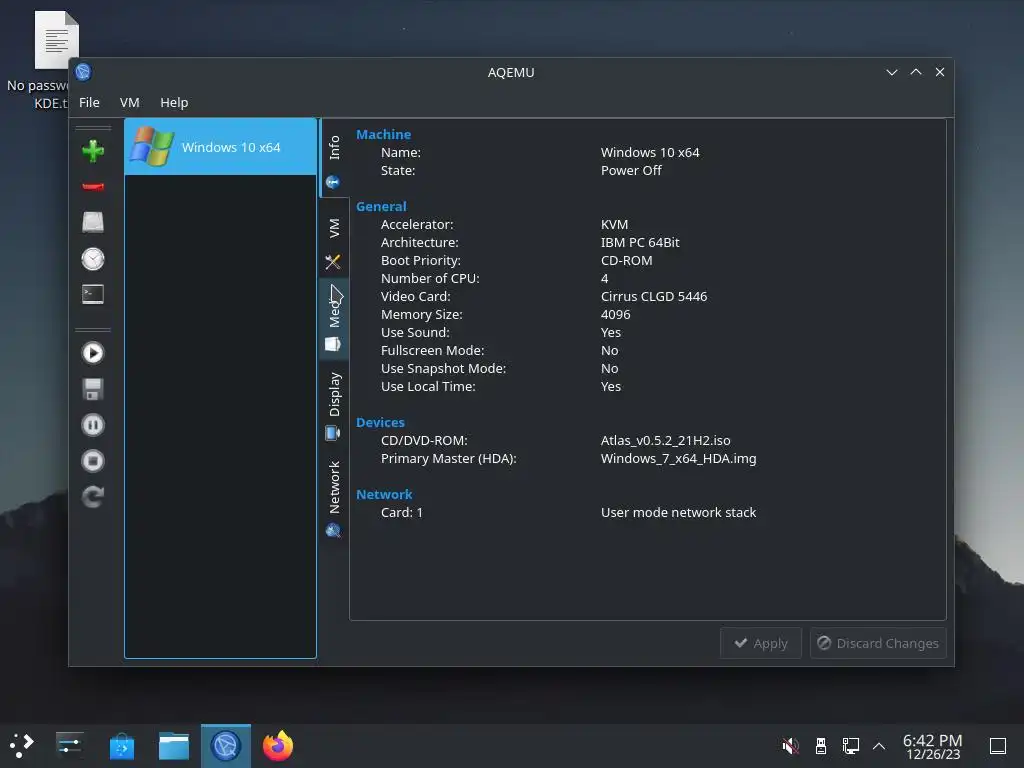
Task: Click the 'Card: 1' label
Action: point(402,513)
